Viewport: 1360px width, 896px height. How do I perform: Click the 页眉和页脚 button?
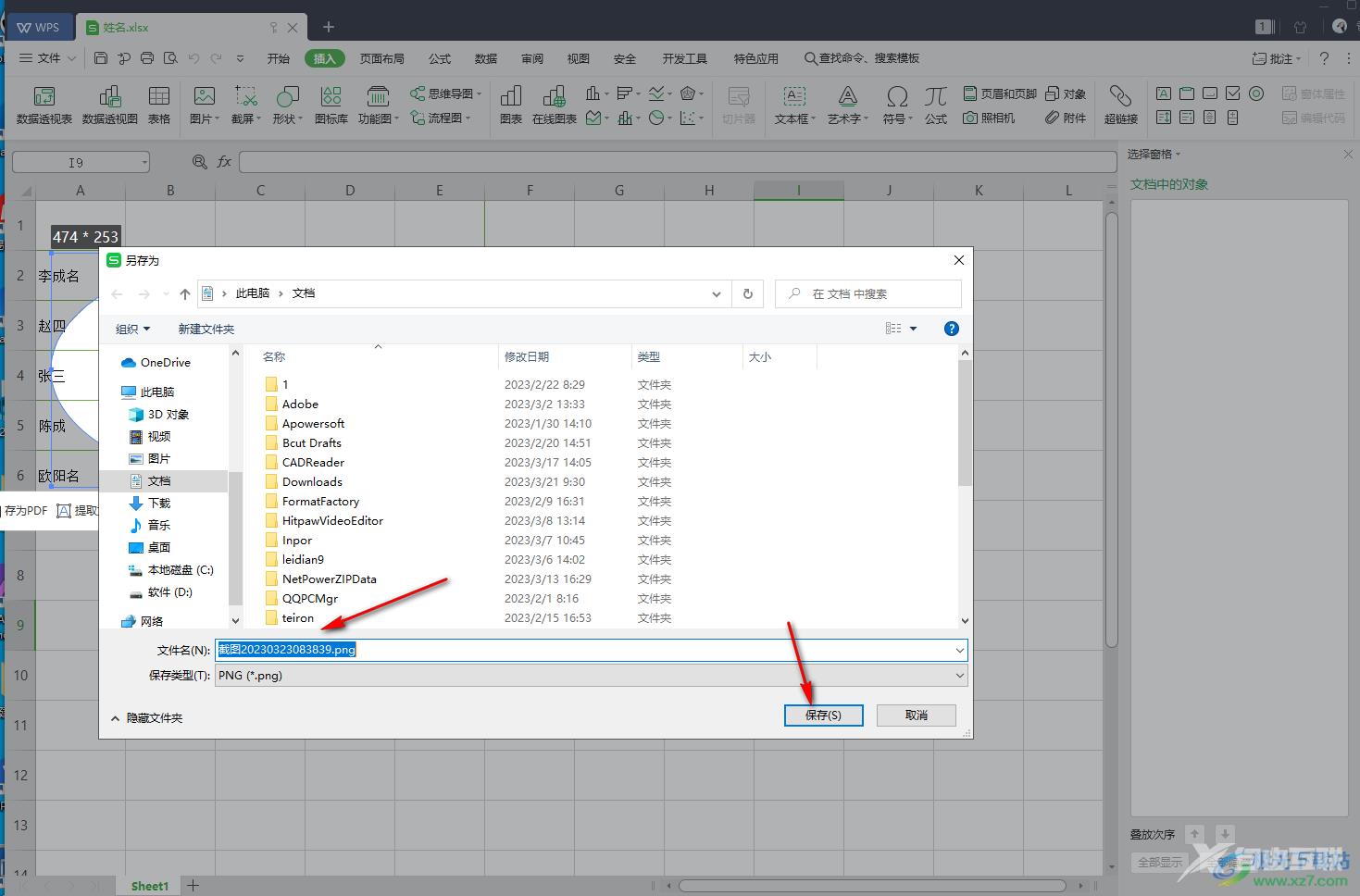tap(1000, 93)
